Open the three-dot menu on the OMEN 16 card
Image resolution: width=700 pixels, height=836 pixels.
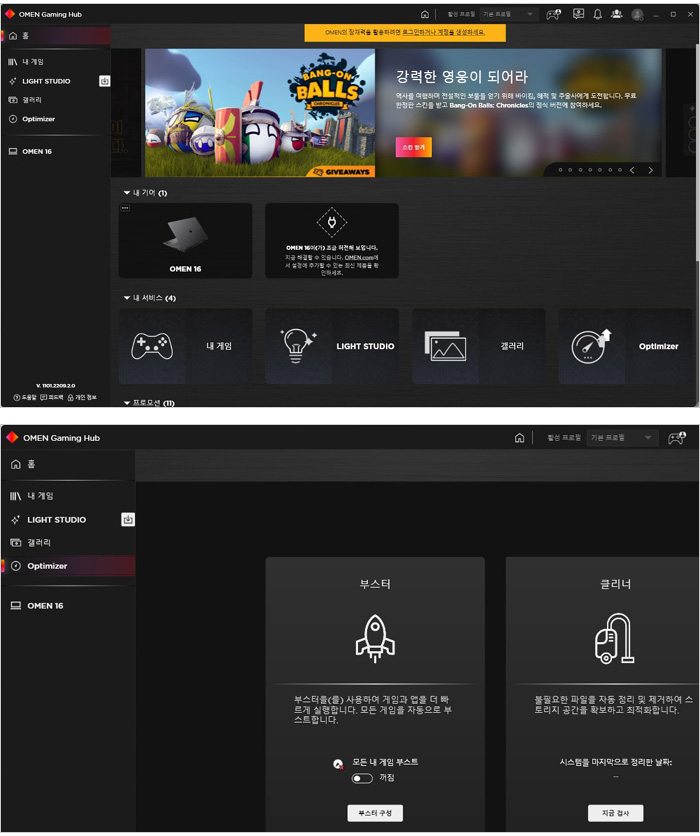tap(125, 208)
